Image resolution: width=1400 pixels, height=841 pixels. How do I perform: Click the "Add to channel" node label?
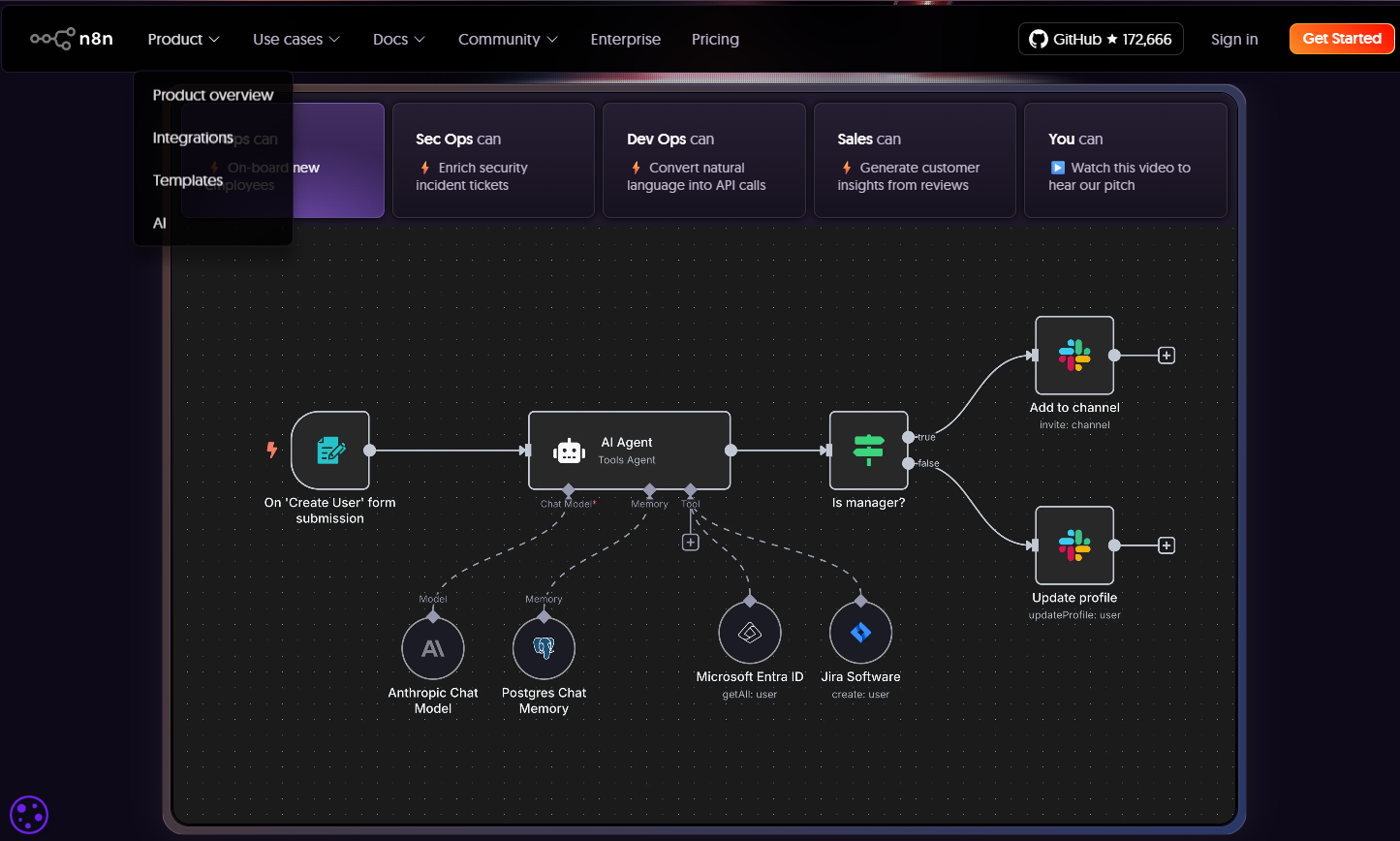tap(1074, 408)
